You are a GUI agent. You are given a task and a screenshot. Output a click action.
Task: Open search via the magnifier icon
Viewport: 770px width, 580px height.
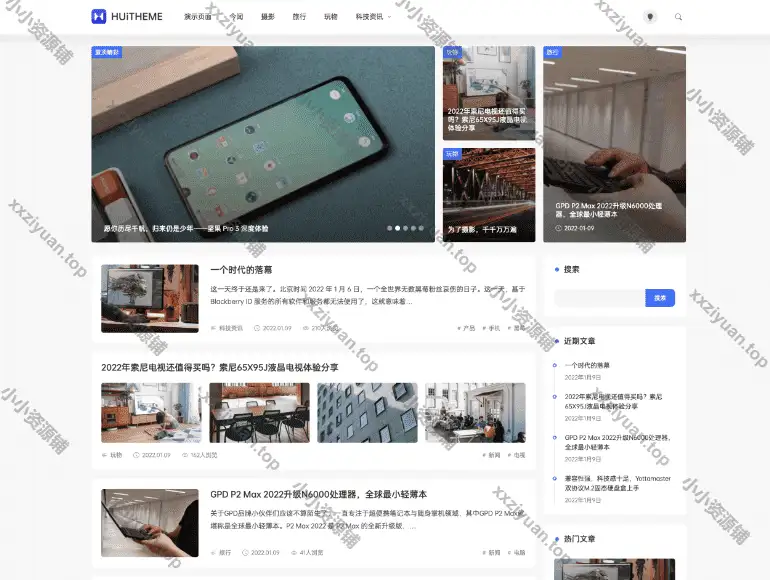679,17
